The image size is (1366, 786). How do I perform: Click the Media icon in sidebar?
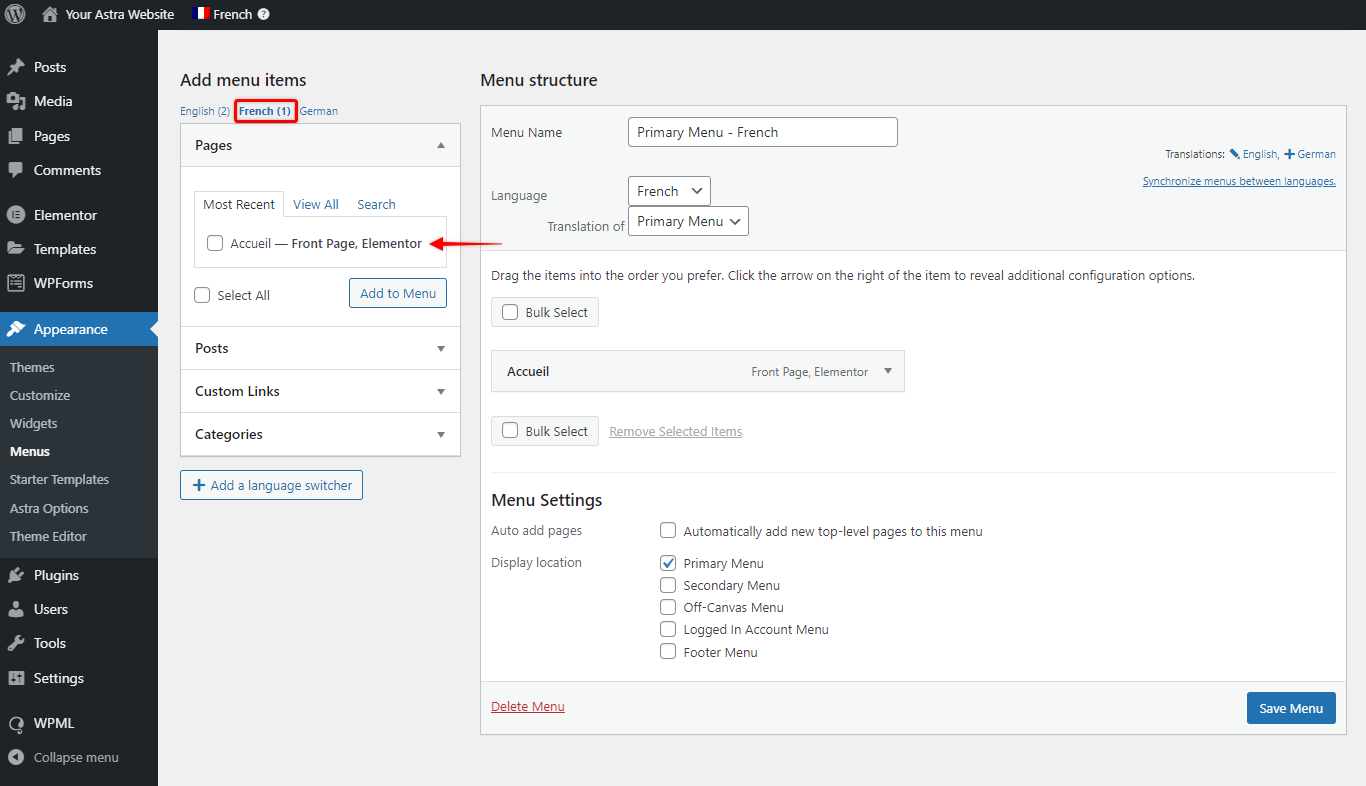16,101
